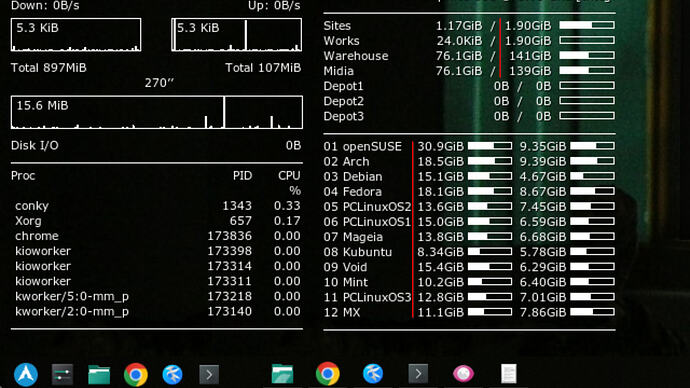The height and width of the screenshot is (388, 690).
Task: Click the PID column header
Action: tap(242, 176)
